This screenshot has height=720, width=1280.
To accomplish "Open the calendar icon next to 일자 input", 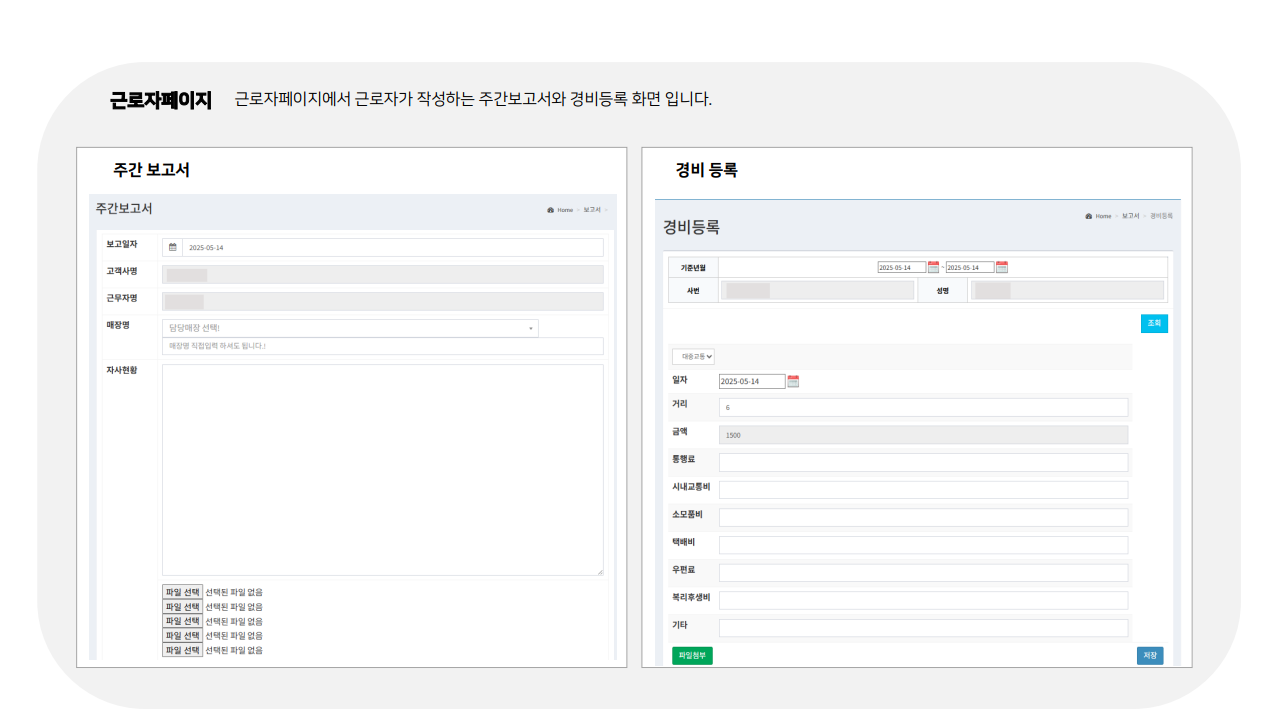I will click(x=793, y=380).
